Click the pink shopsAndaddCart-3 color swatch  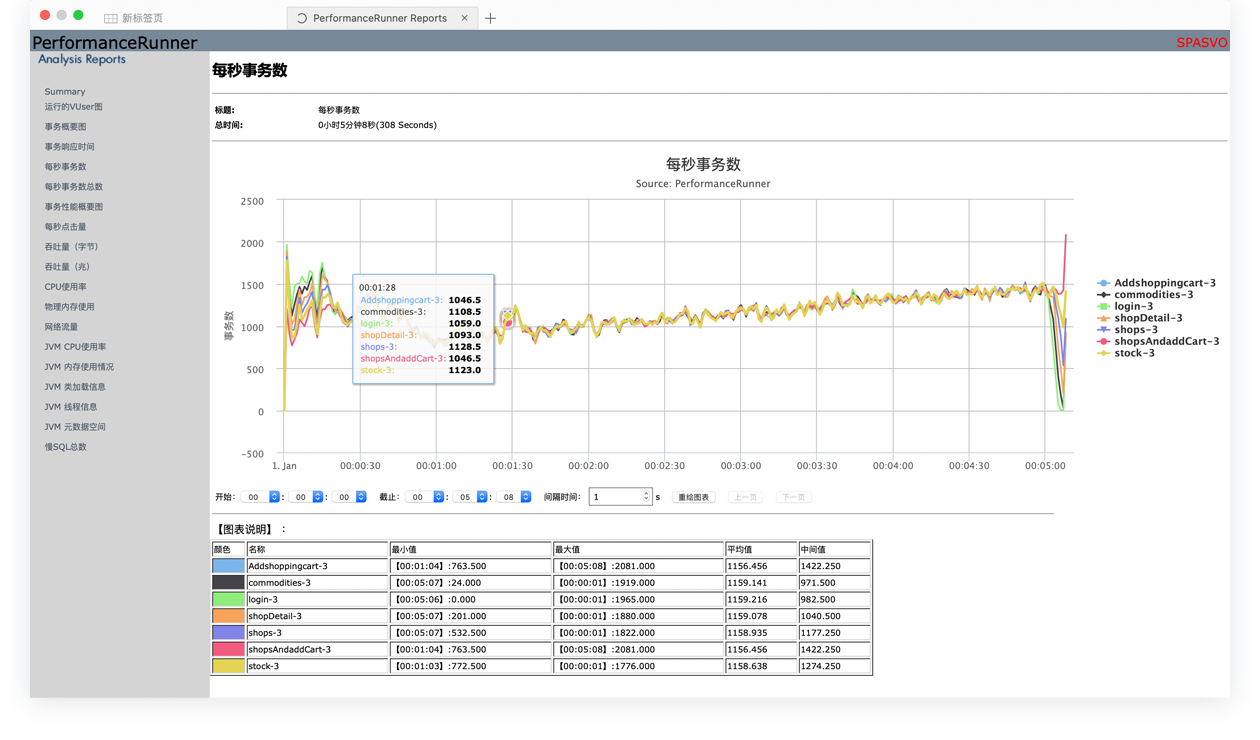pos(228,649)
